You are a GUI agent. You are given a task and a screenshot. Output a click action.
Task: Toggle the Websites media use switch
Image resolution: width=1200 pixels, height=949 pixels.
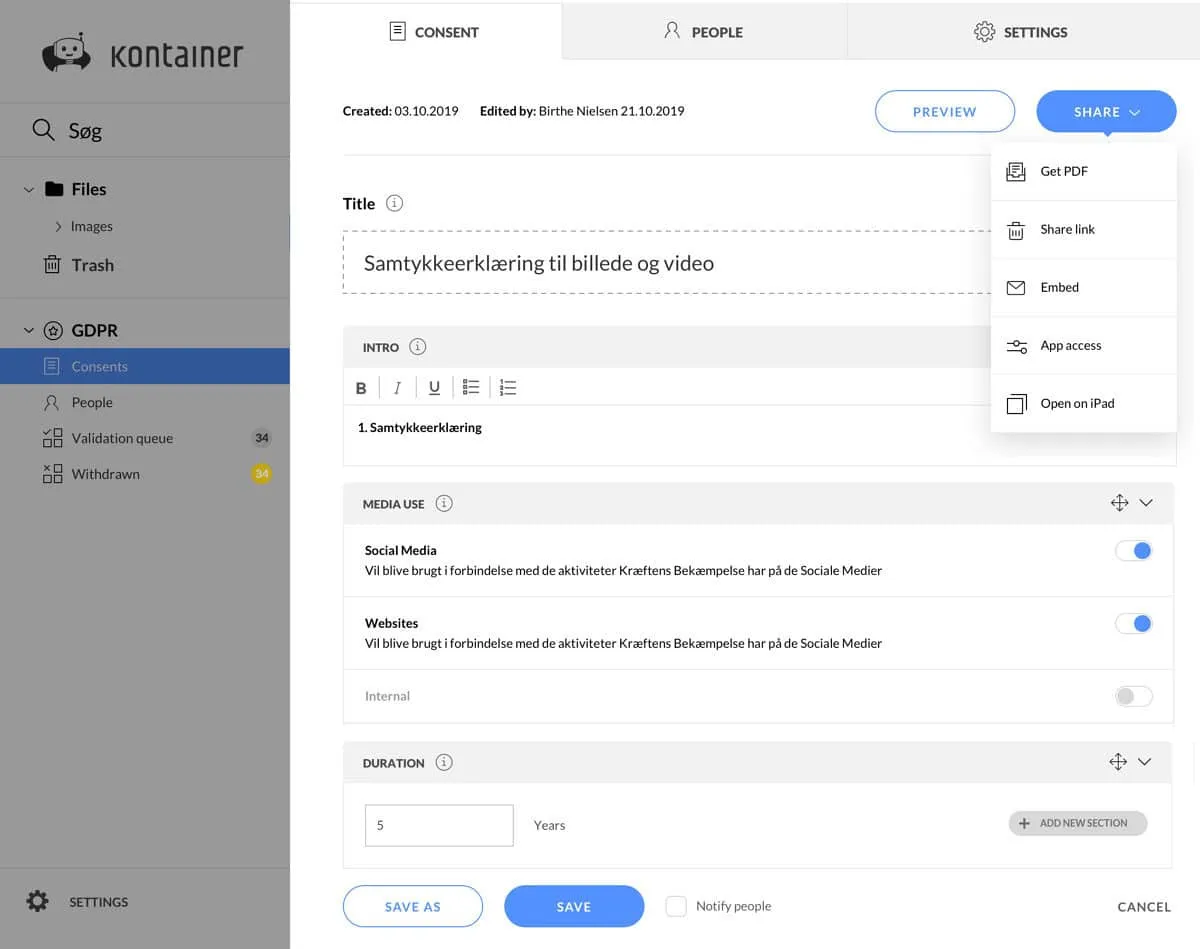pyautogui.click(x=1133, y=624)
